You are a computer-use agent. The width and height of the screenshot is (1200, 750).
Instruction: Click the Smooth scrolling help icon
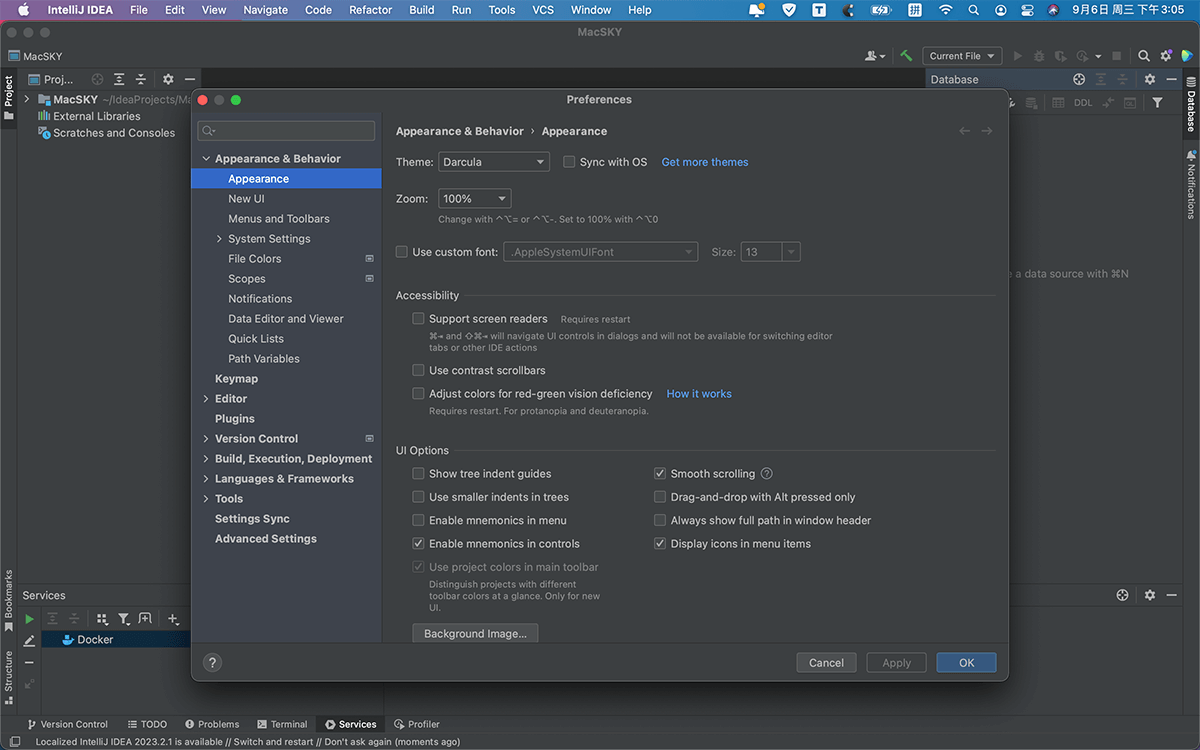767,474
